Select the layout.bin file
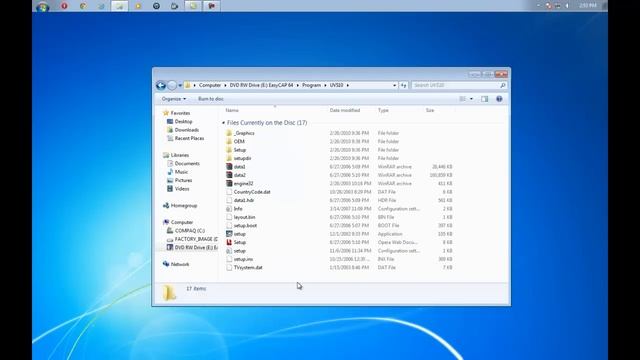The height and width of the screenshot is (360, 640). click(244, 217)
